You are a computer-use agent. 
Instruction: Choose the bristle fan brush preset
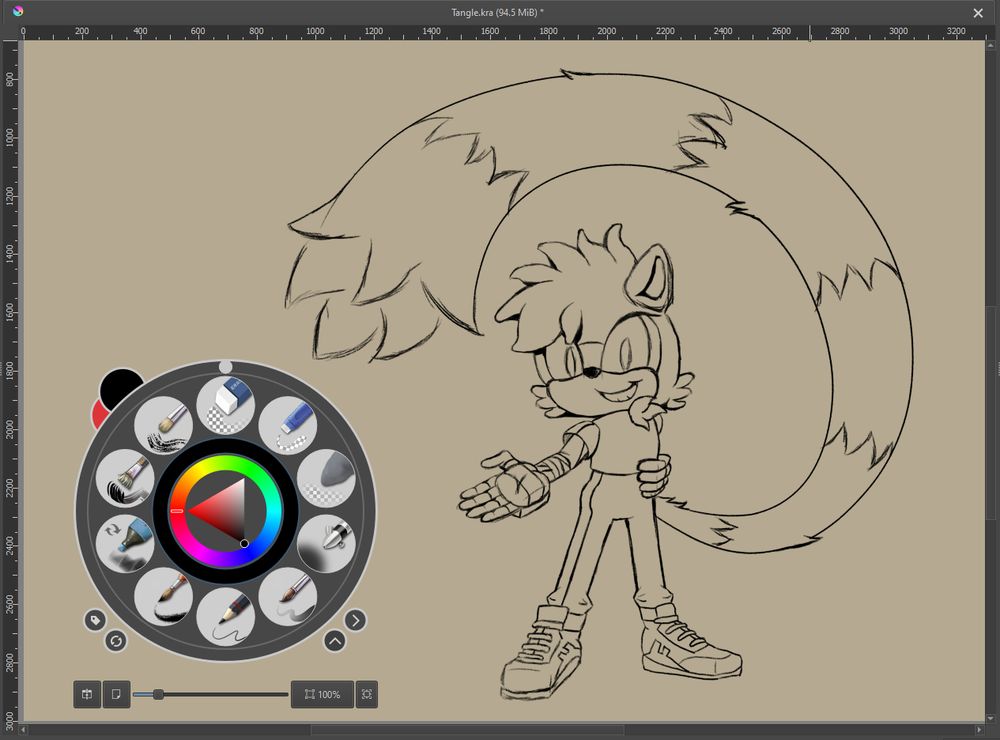(x=125, y=478)
